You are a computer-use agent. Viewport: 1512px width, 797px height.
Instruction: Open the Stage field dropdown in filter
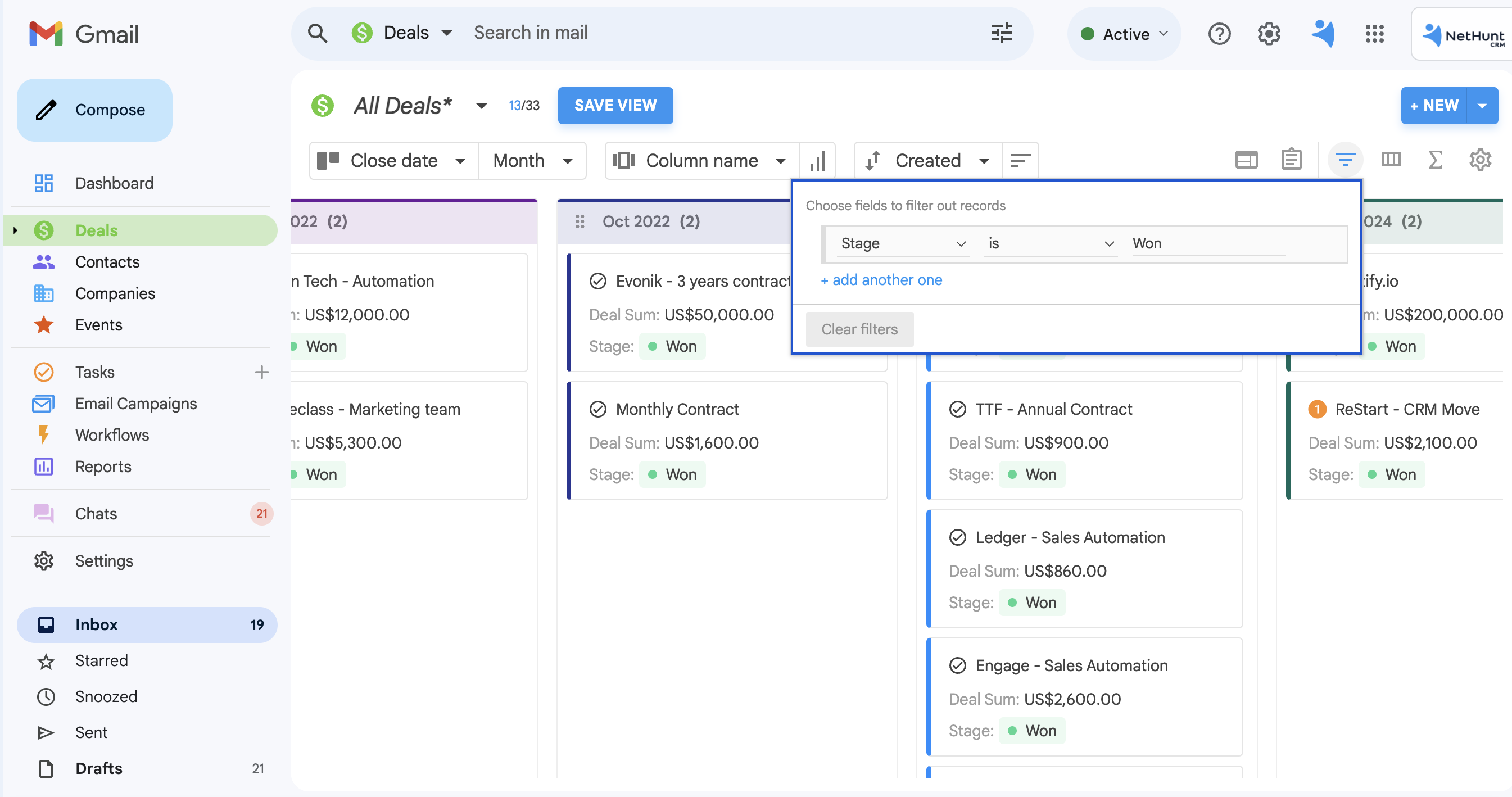click(902, 243)
